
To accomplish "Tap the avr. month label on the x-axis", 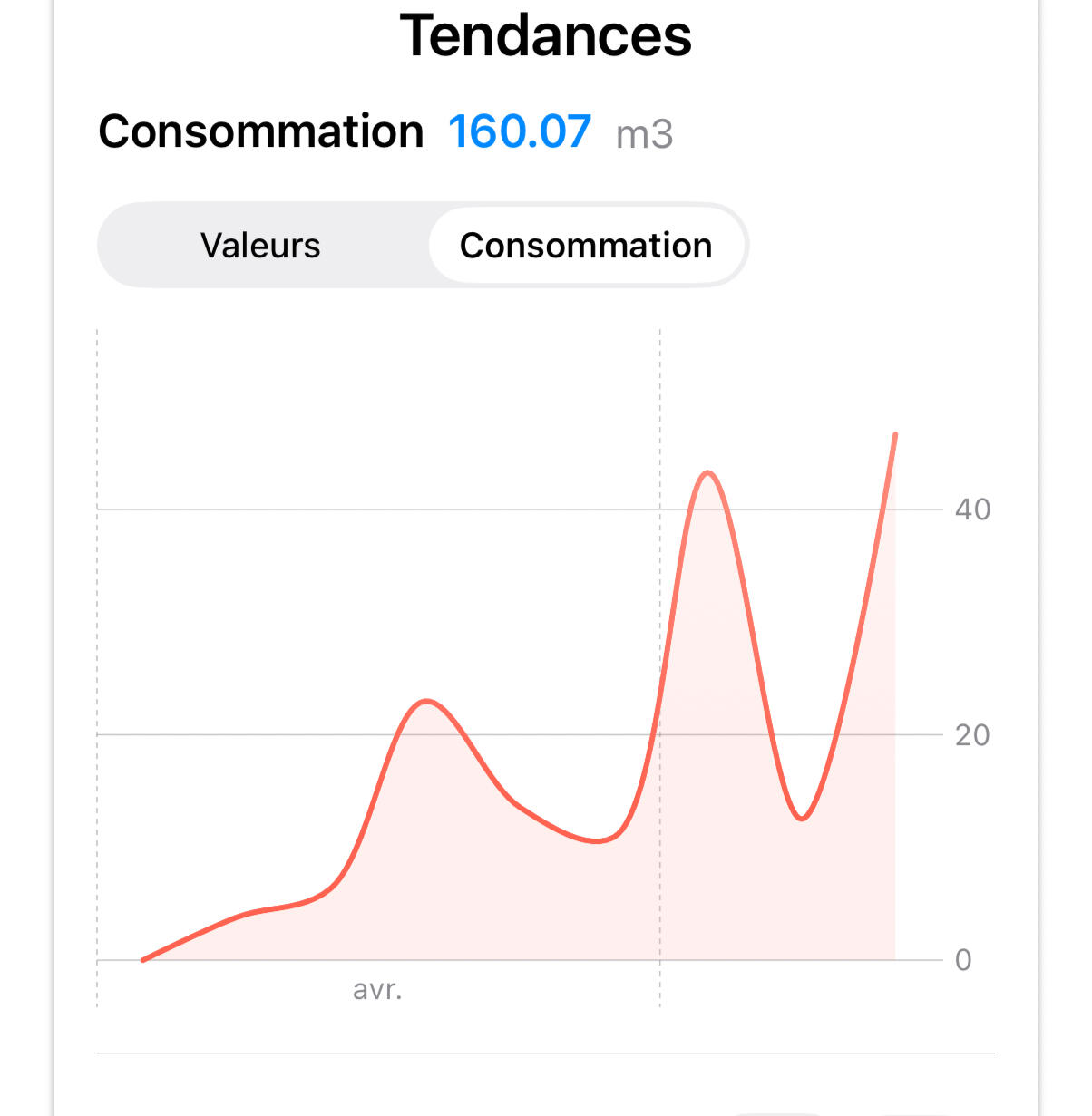I will coord(377,989).
